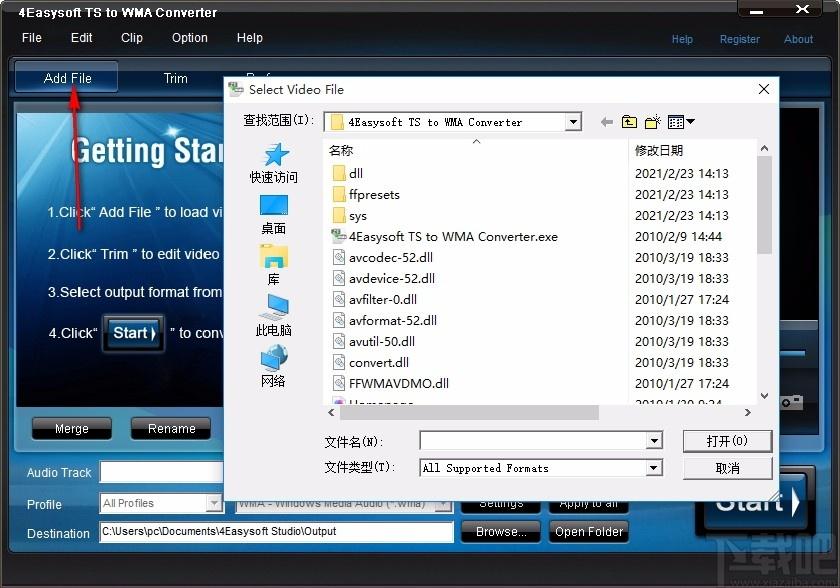Select the sys folder
840x588 pixels.
click(x=349, y=216)
